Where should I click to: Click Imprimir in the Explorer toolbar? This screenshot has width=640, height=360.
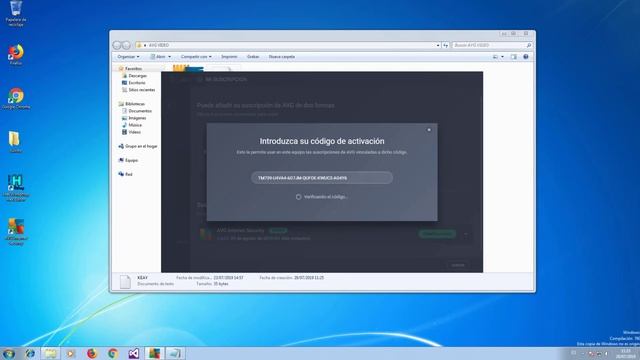tap(229, 57)
